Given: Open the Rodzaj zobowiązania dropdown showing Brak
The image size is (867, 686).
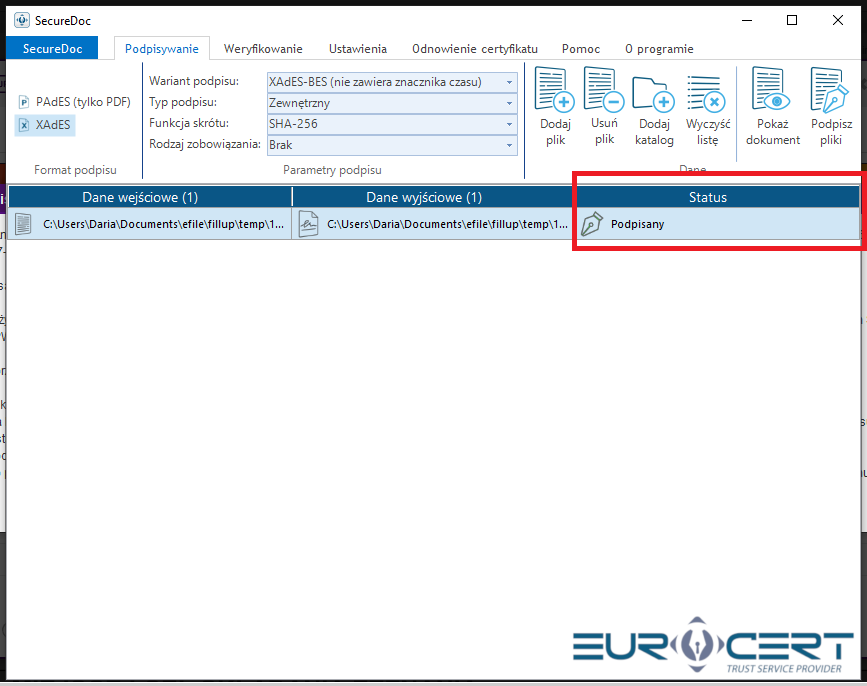Looking at the screenshot, I should pyautogui.click(x=392, y=145).
